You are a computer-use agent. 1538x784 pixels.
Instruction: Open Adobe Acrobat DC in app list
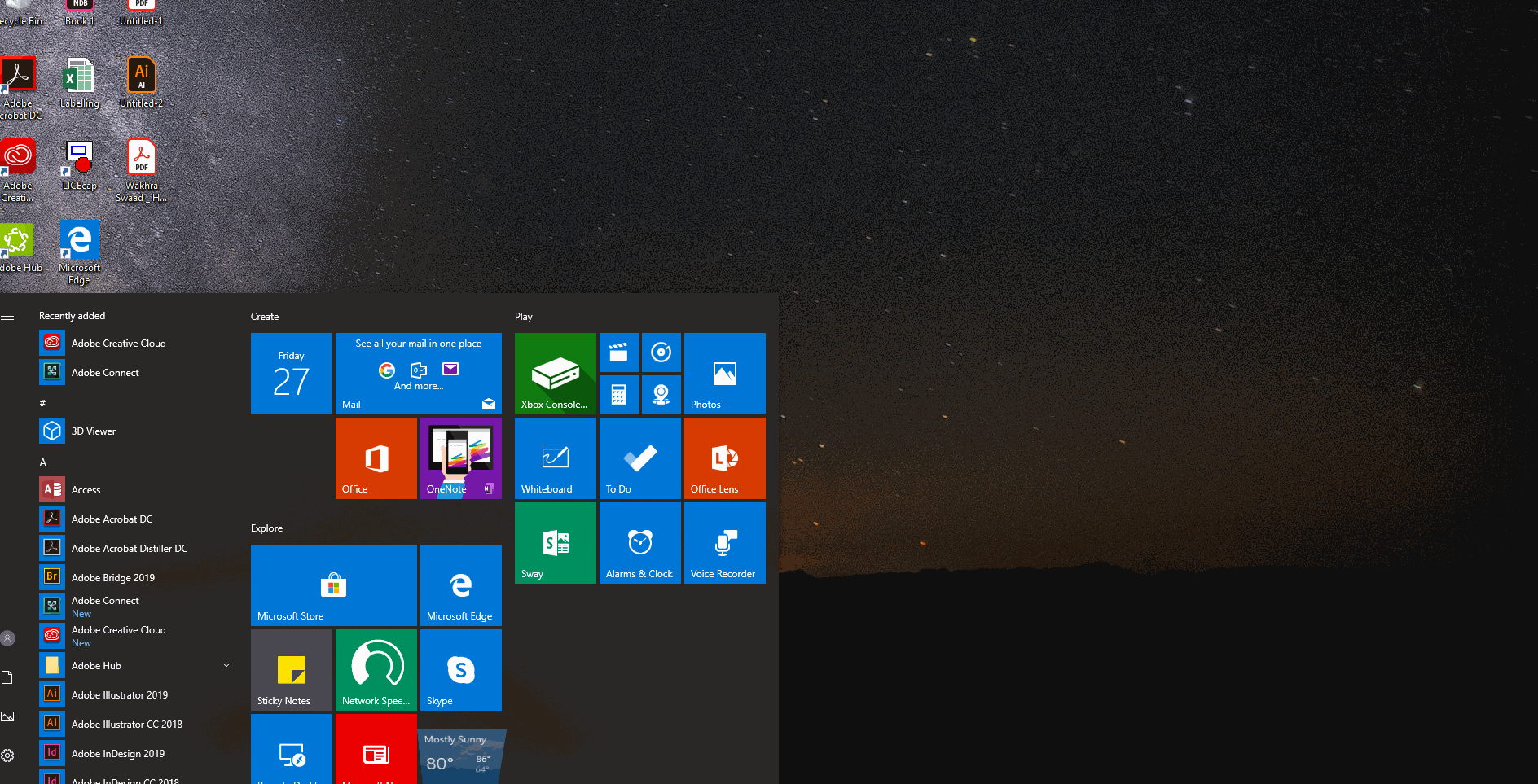[x=137, y=519]
